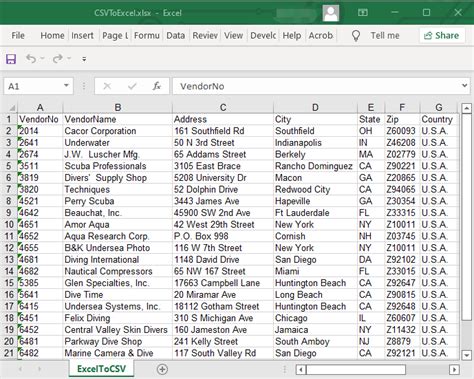This screenshot has height=379, width=474.
Task: Select column E header
Action: coord(371,108)
